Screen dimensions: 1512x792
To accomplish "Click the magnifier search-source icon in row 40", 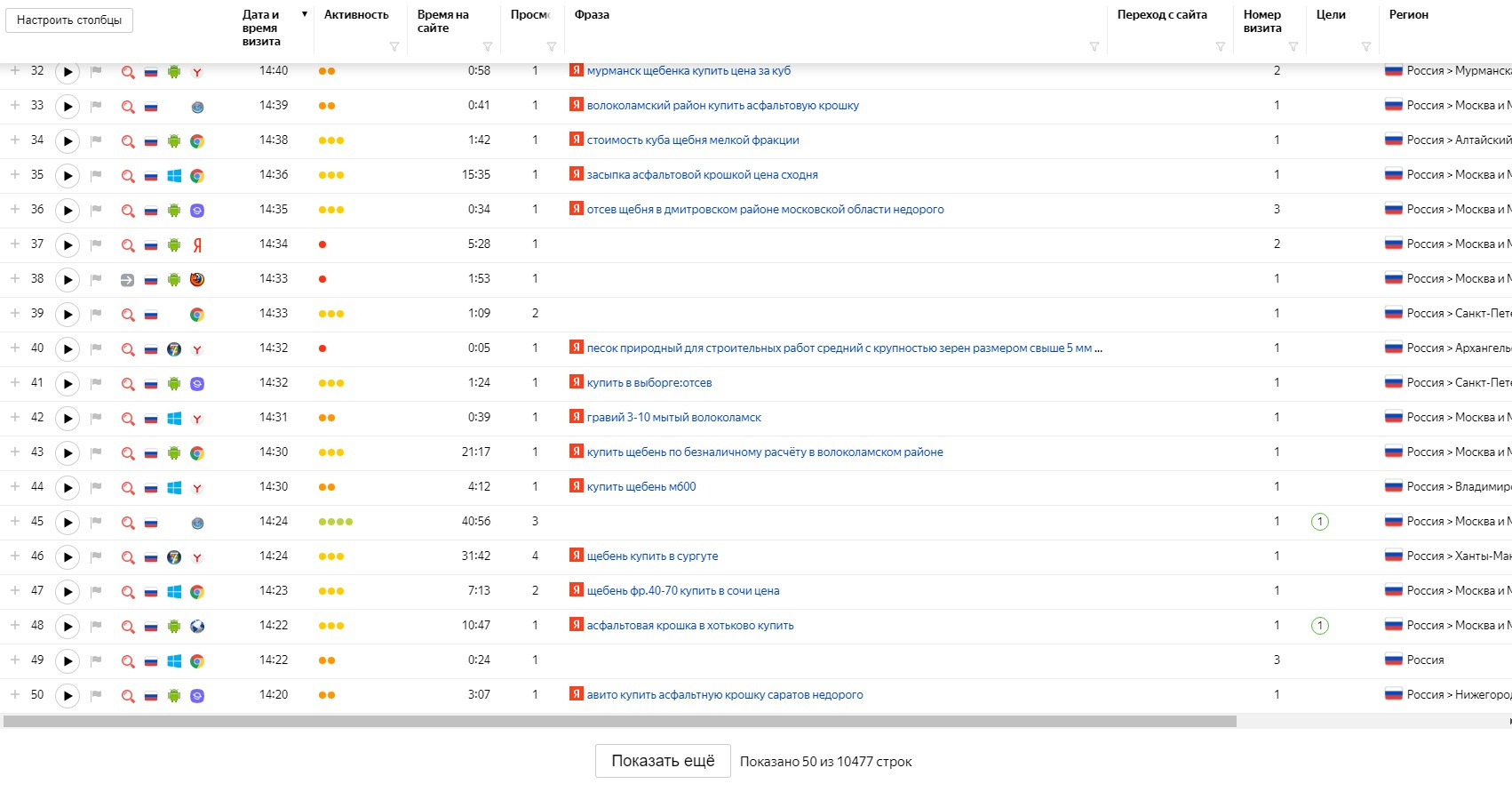I will click(x=128, y=349).
